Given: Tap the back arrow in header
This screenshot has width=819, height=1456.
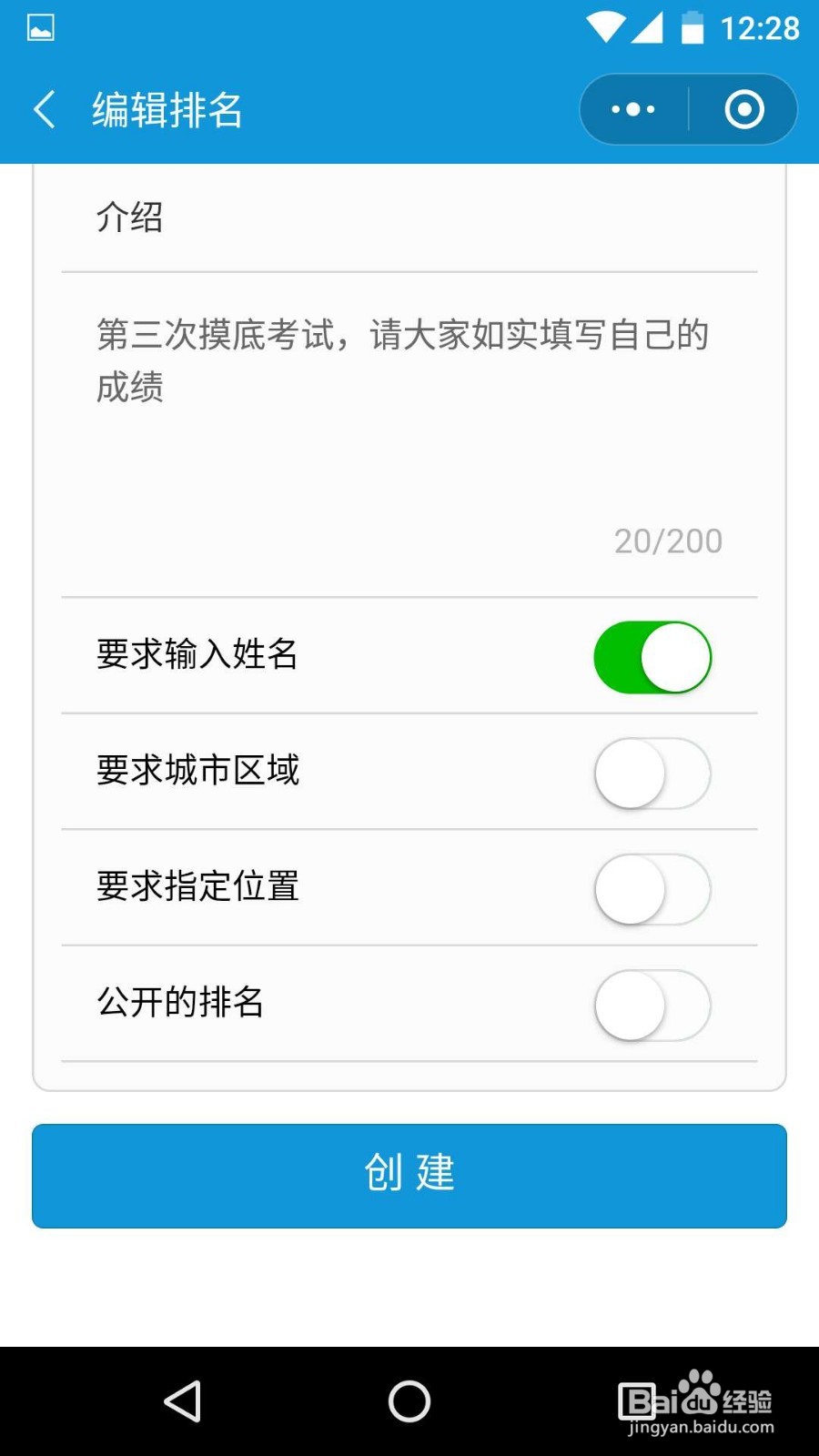Looking at the screenshot, I should point(45,109).
